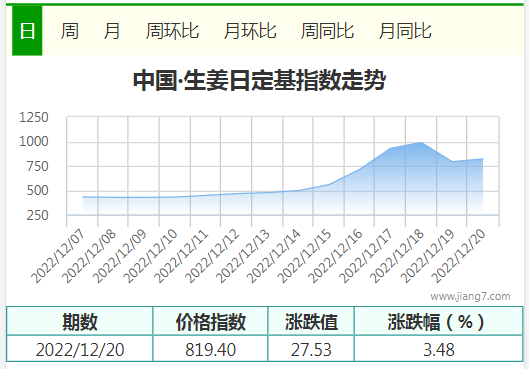
Task: Click the 涨跌值 column header
Action: coord(311,321)
